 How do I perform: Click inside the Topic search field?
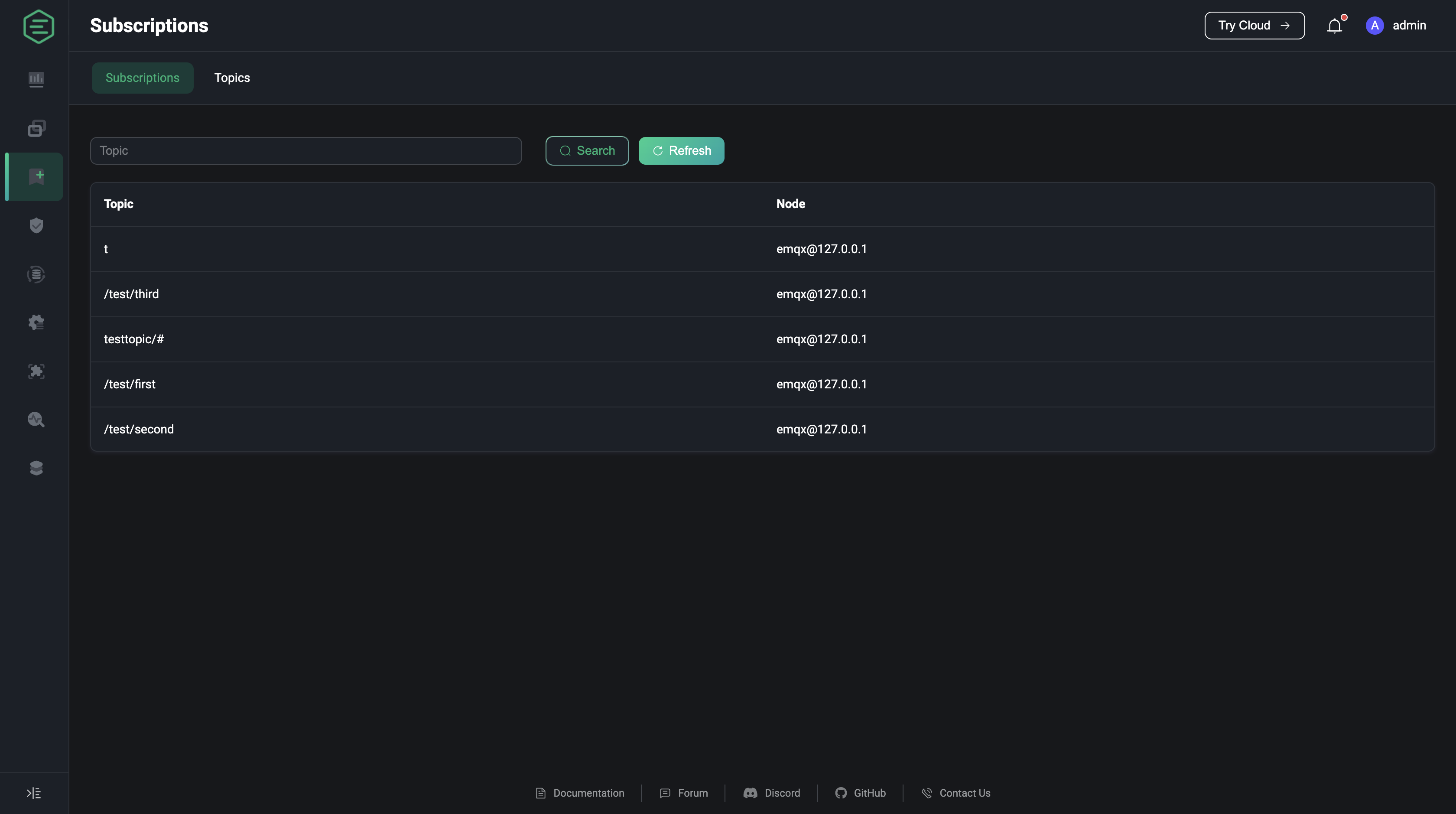point(305,150)
